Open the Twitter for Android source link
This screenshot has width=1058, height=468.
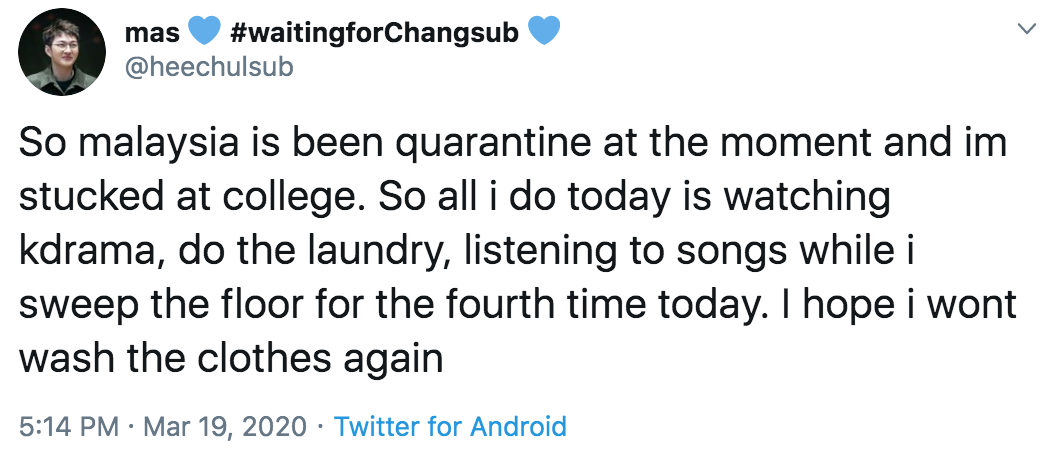pyautogui.click(x=450, y=427)
